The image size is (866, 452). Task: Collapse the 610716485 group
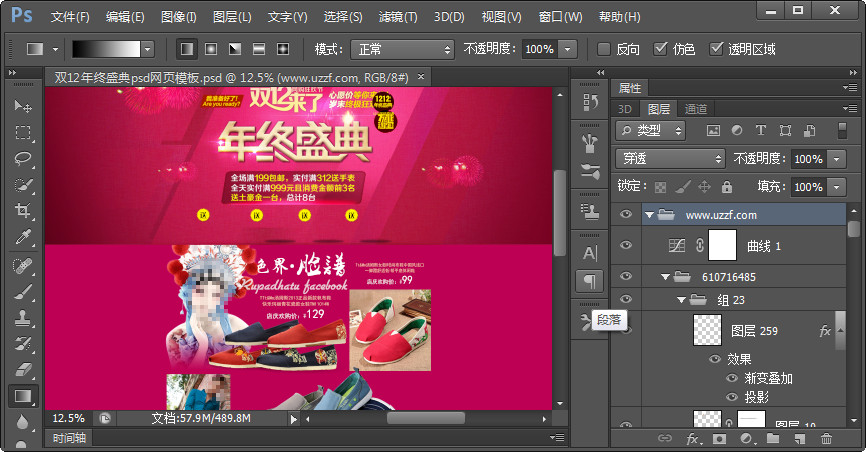coord(666,277)
